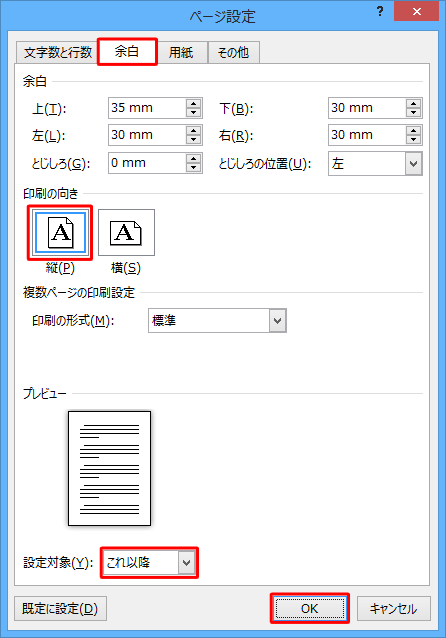Click the 上(T) margin input field
Viewport: 446px width, 638px height.
coord(147,108)
